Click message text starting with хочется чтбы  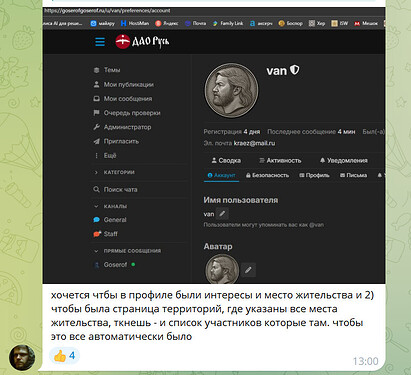213,316
